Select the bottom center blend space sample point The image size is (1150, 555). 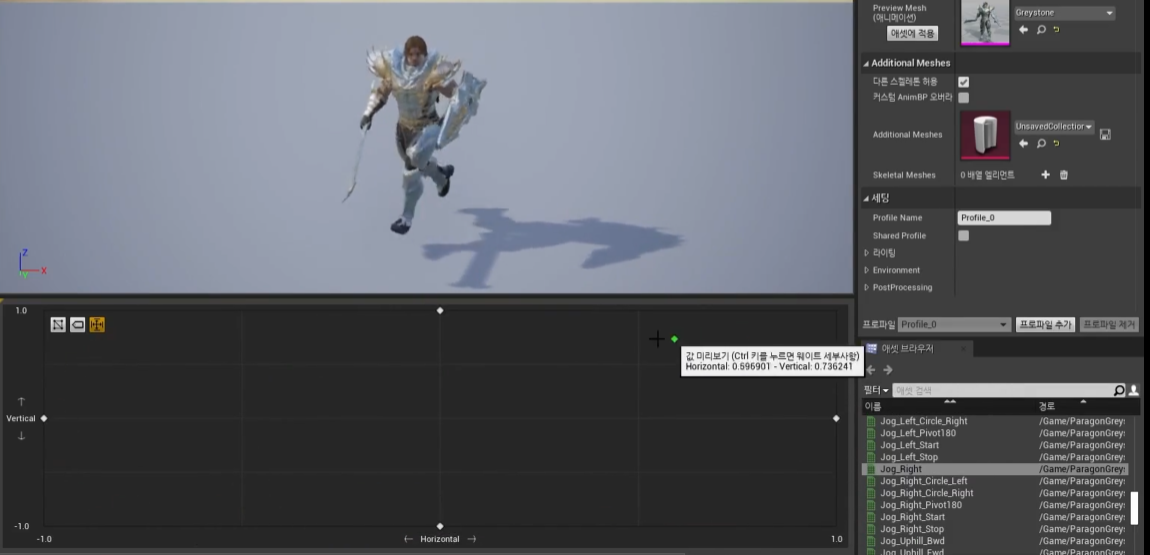click(x=440, y=526)
